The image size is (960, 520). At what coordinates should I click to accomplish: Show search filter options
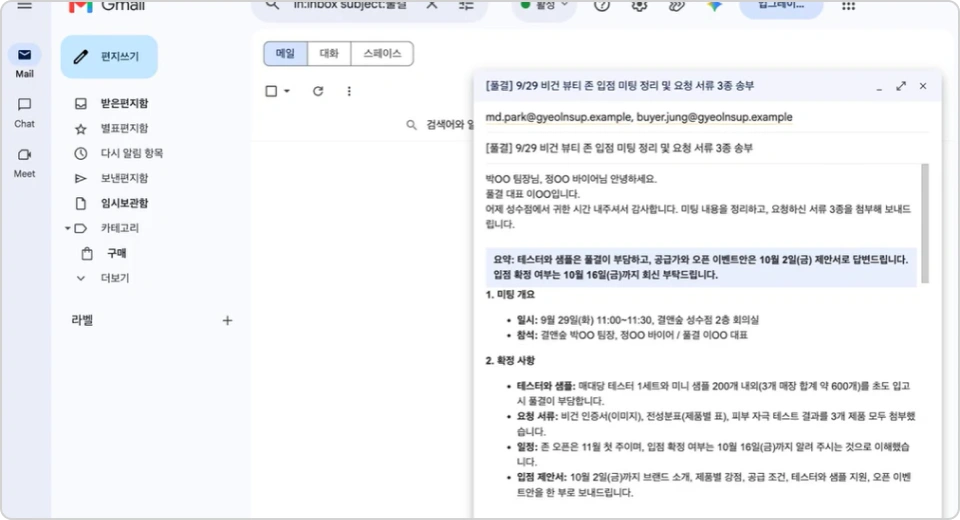click(467, 6)
